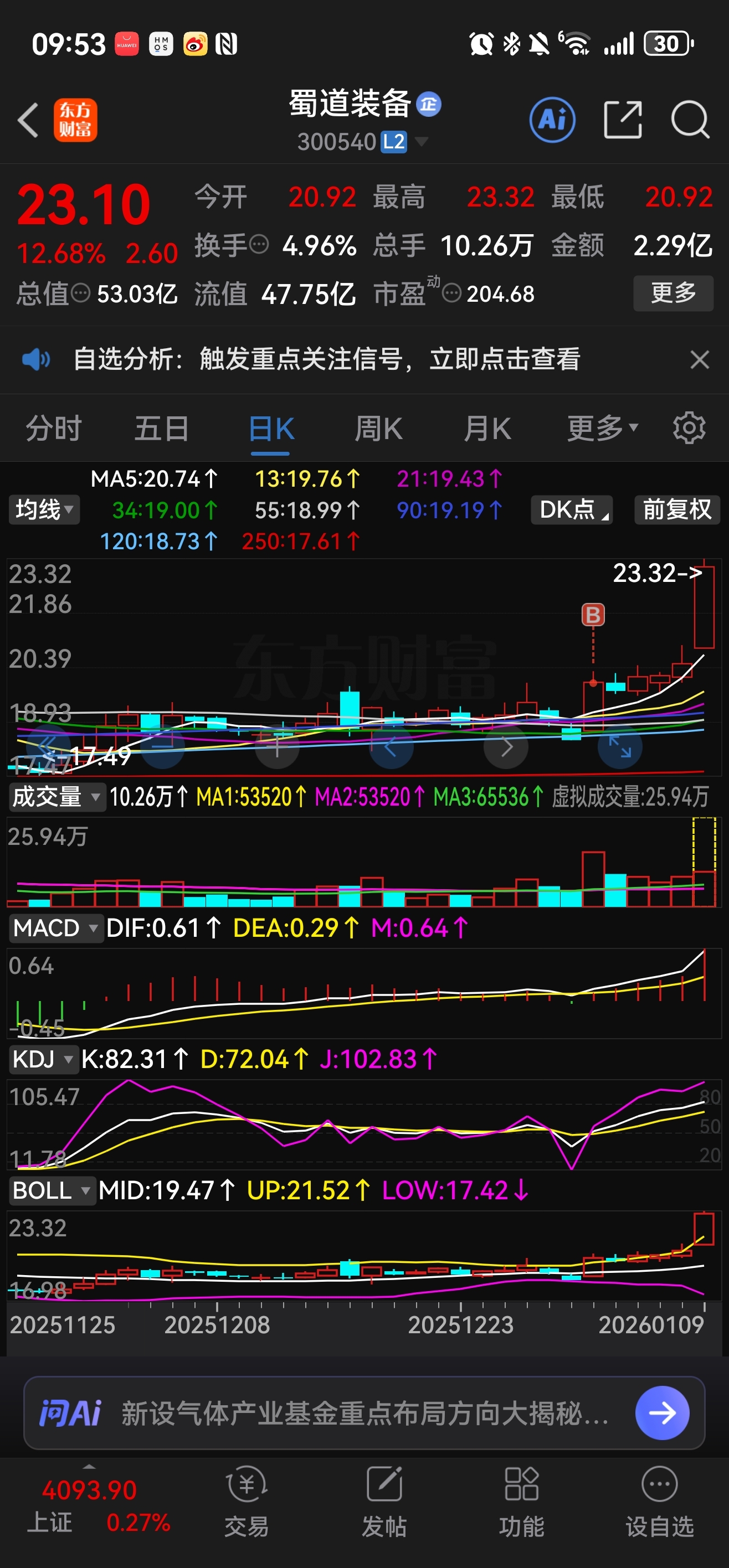Image resolution: width=729 pixels, height=1568 pixels.
Task: Switch to the 月K tab
Action: click(x=487, y=428)
